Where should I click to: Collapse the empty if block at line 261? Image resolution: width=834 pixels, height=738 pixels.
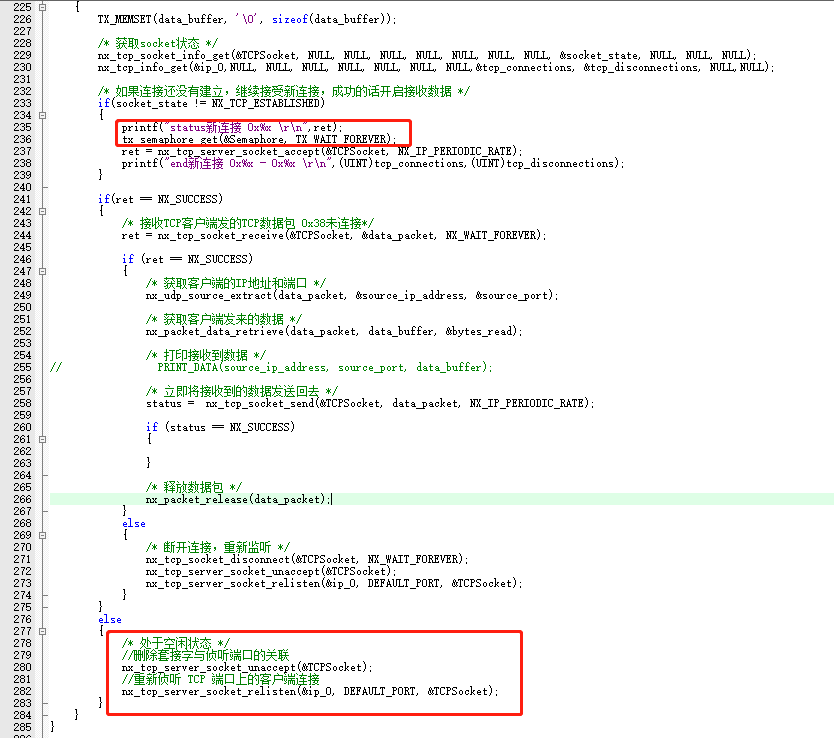click(x=42, y=439)
